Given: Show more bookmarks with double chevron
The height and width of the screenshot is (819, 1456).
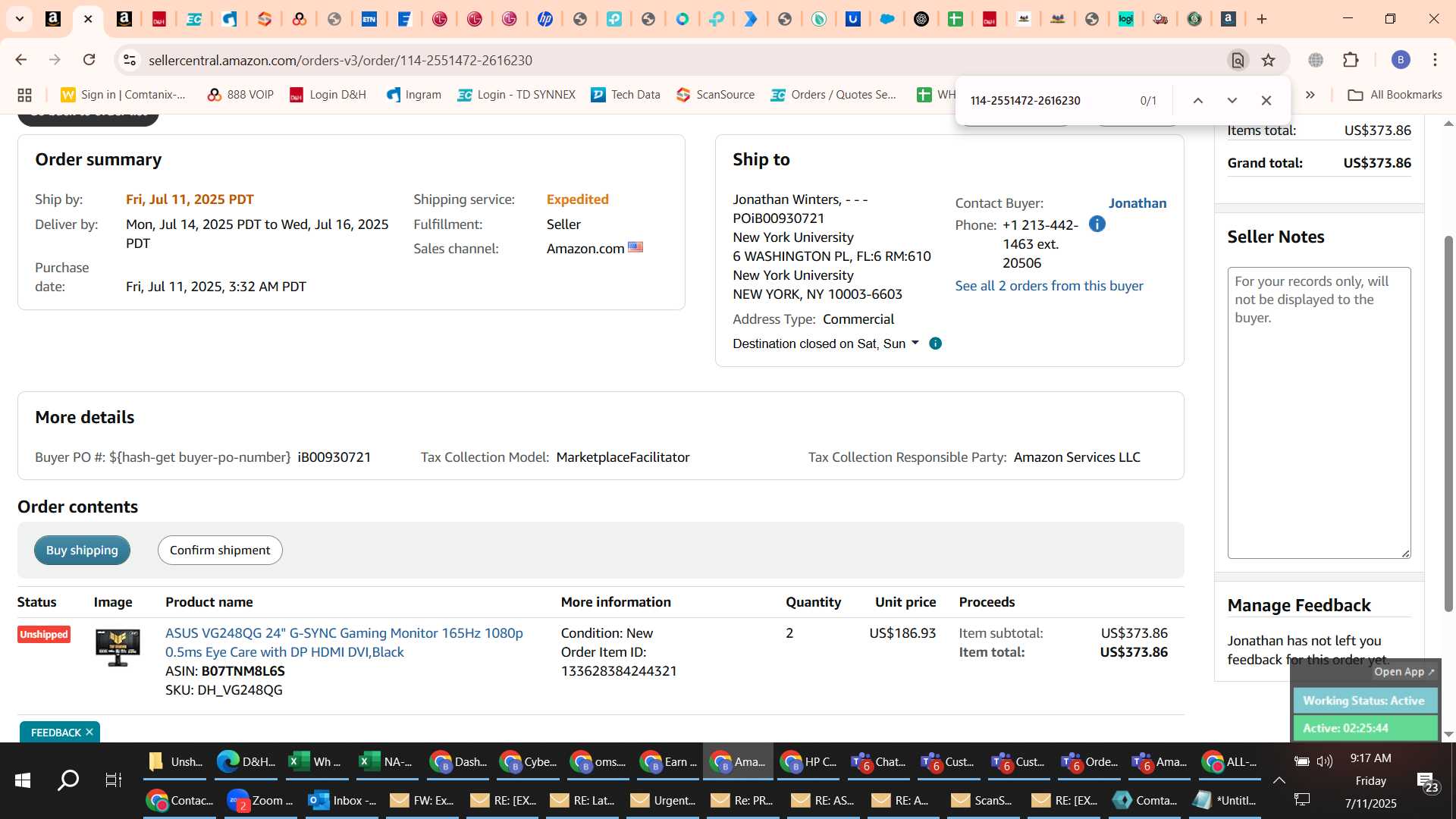Looking at the screenshot, I should pos(1310,95).
